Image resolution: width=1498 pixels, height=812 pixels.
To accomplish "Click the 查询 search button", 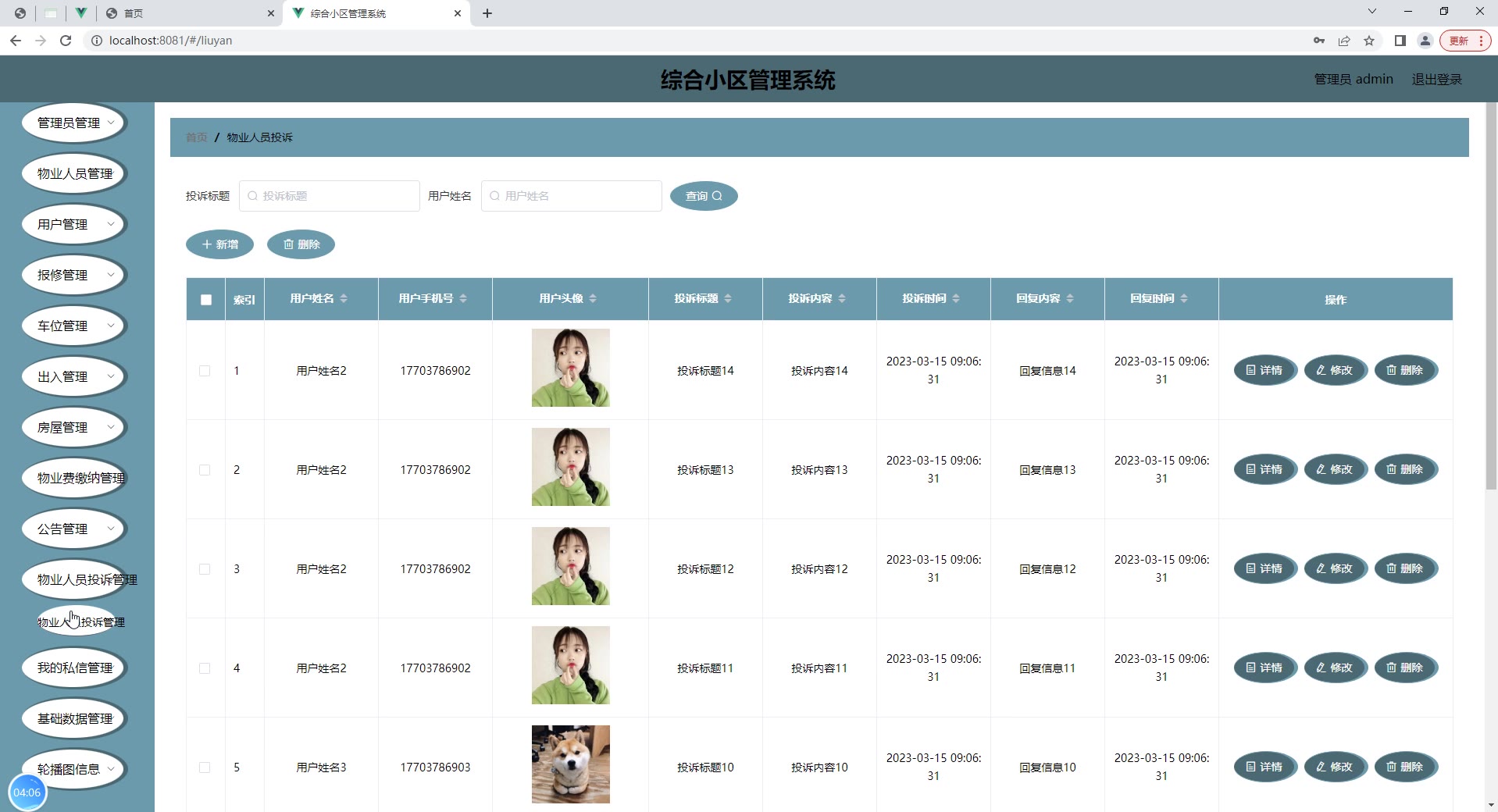I will coord(703,196).
